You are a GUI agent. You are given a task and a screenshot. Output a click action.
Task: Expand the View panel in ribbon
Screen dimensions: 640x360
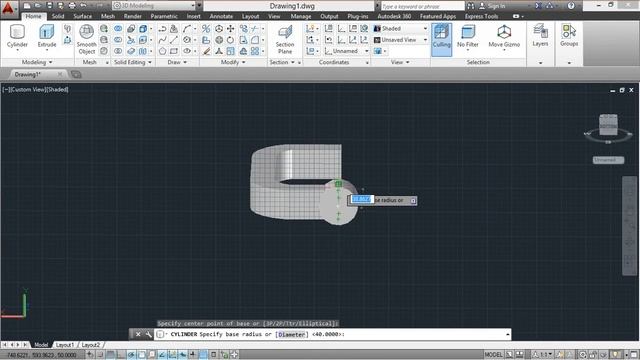[x=400, y=62]
